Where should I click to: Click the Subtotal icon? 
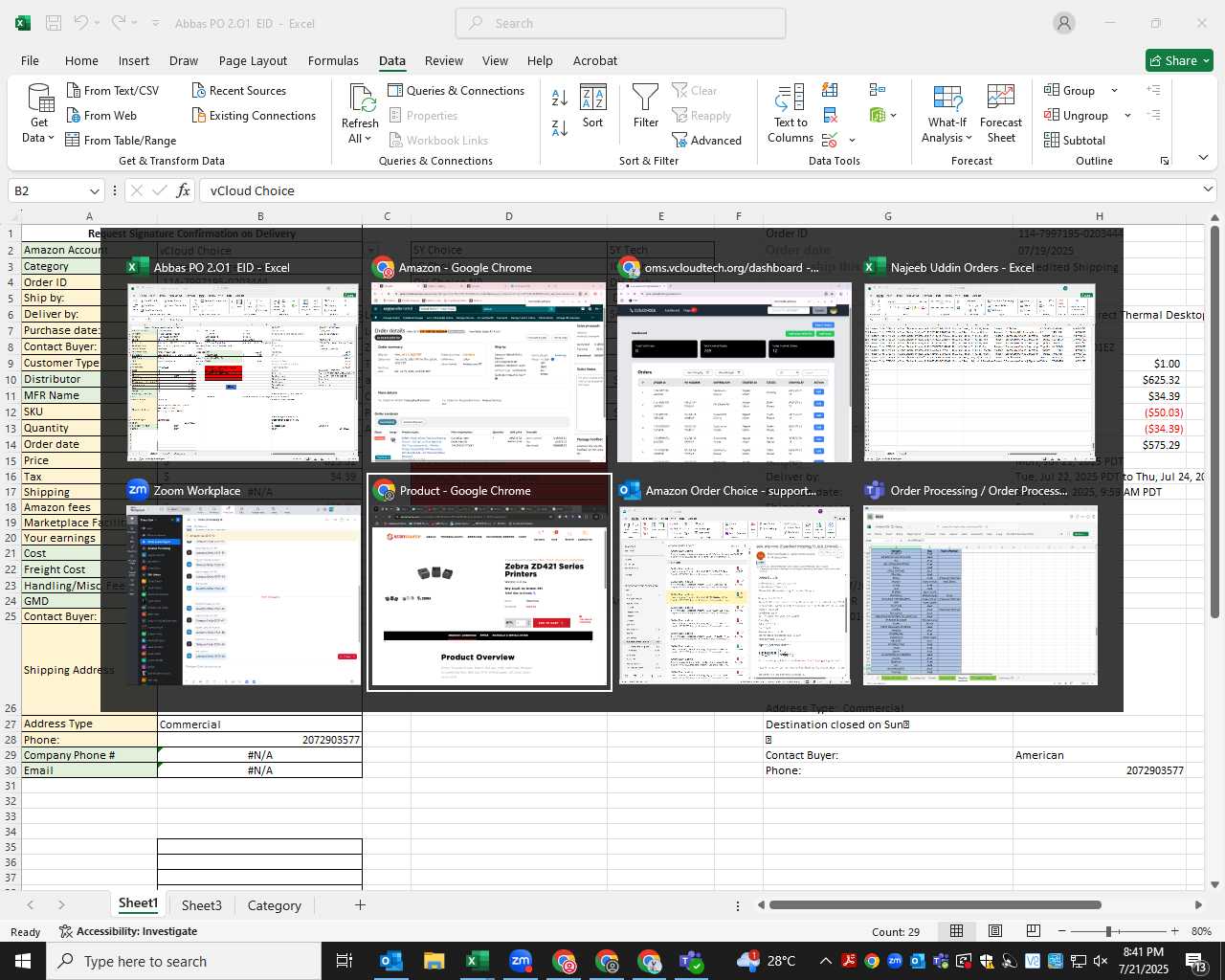click(1075, 140)
